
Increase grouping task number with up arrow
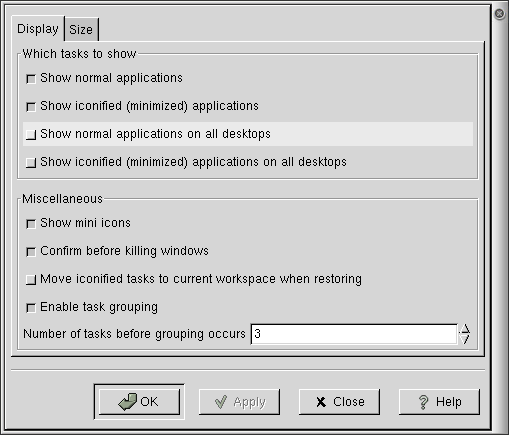pyautogui.click(x=465, y=329)
